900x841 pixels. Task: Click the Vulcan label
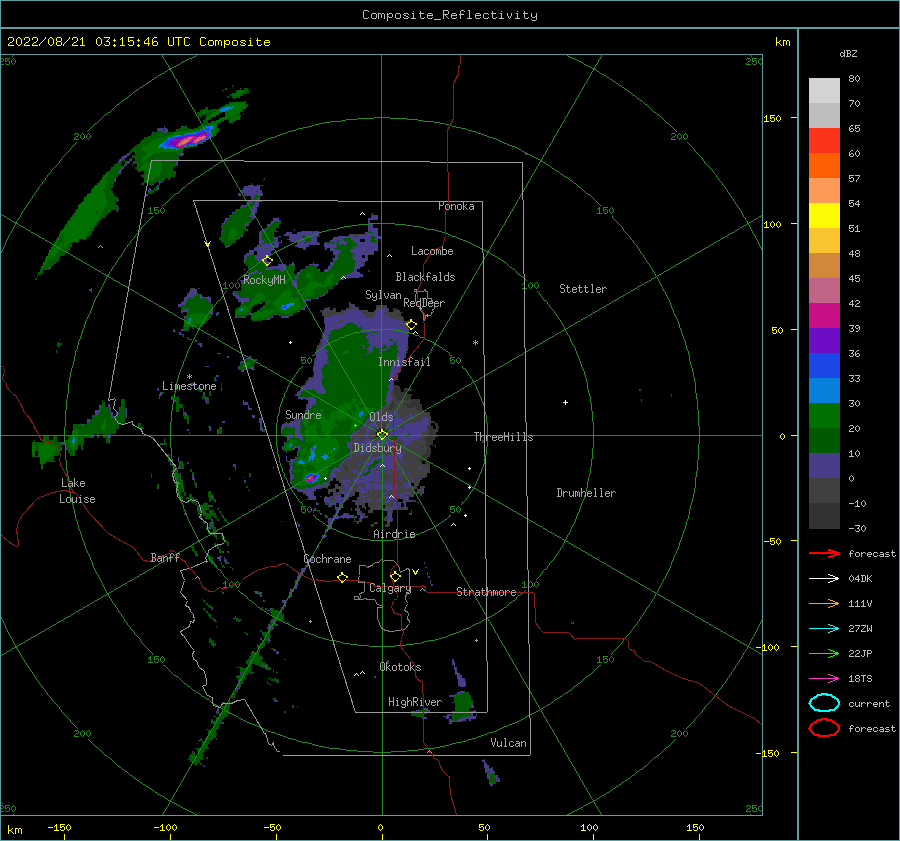point(509,742)
